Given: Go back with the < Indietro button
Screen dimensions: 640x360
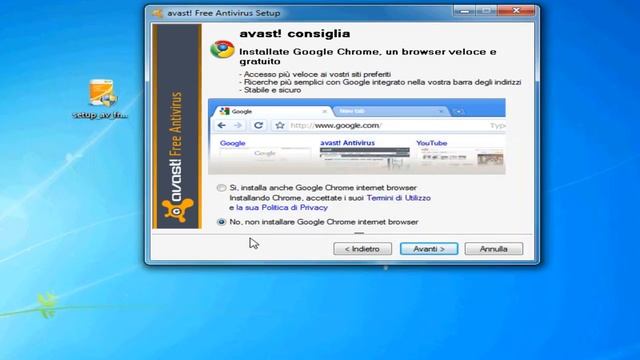Looking at the screenshot, I should (362, 249).
